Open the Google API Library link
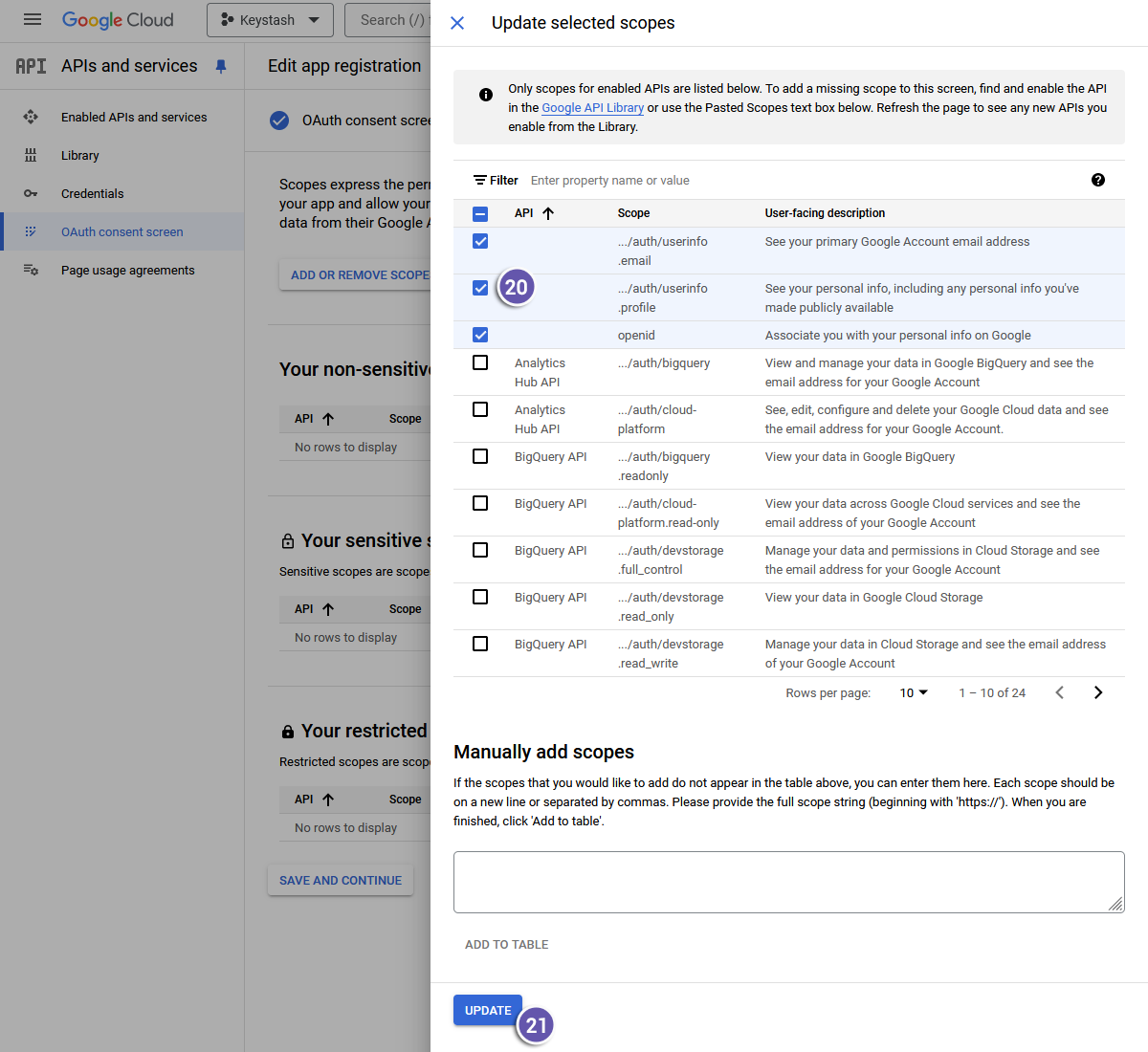 pos(592,108)
